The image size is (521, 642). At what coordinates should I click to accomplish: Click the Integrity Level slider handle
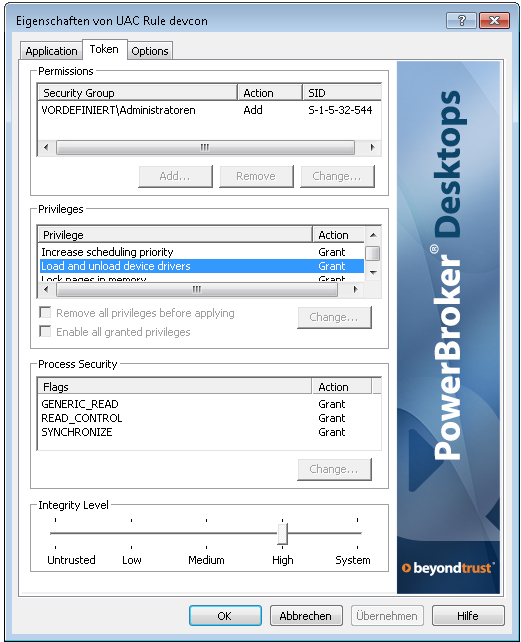click(282, 533)
